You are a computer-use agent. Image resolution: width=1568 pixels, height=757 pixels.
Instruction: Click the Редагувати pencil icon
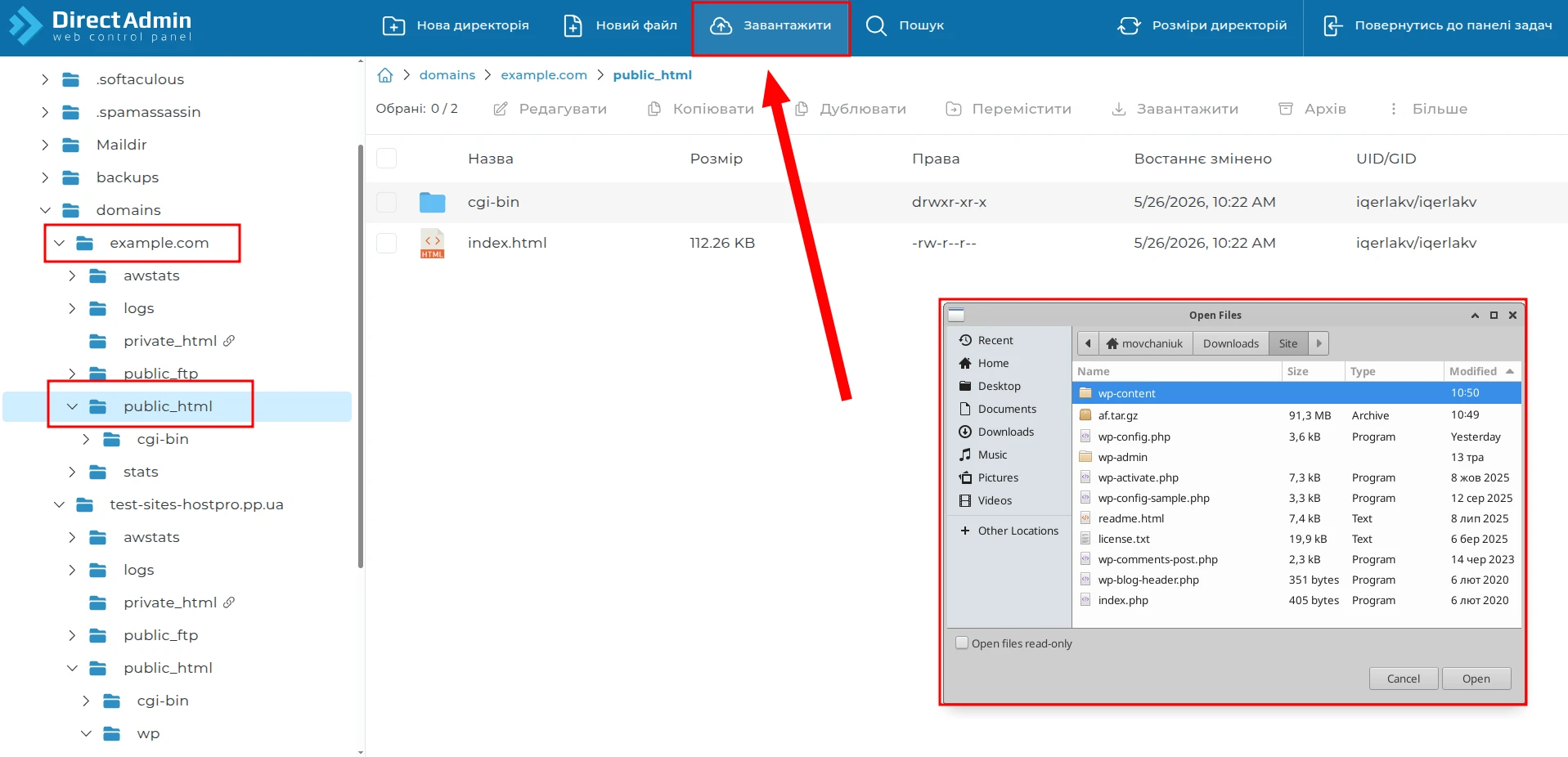click(501, 109)
